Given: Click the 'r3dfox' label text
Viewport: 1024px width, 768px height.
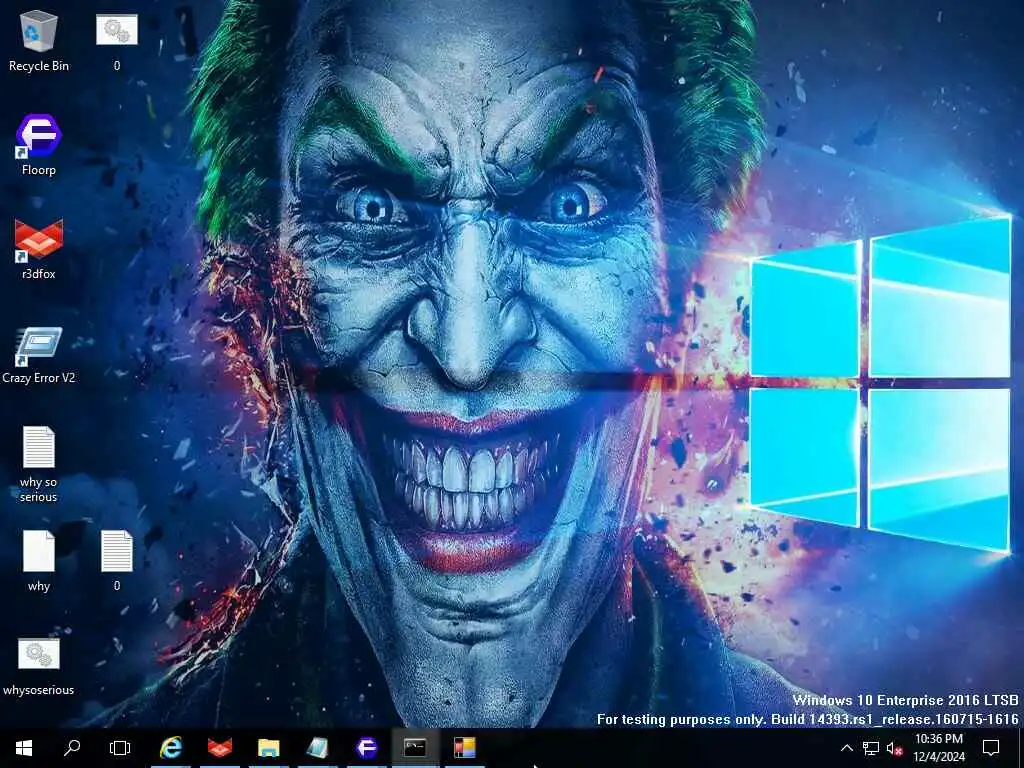Looking at the screenshot, I should click(39, 274).
